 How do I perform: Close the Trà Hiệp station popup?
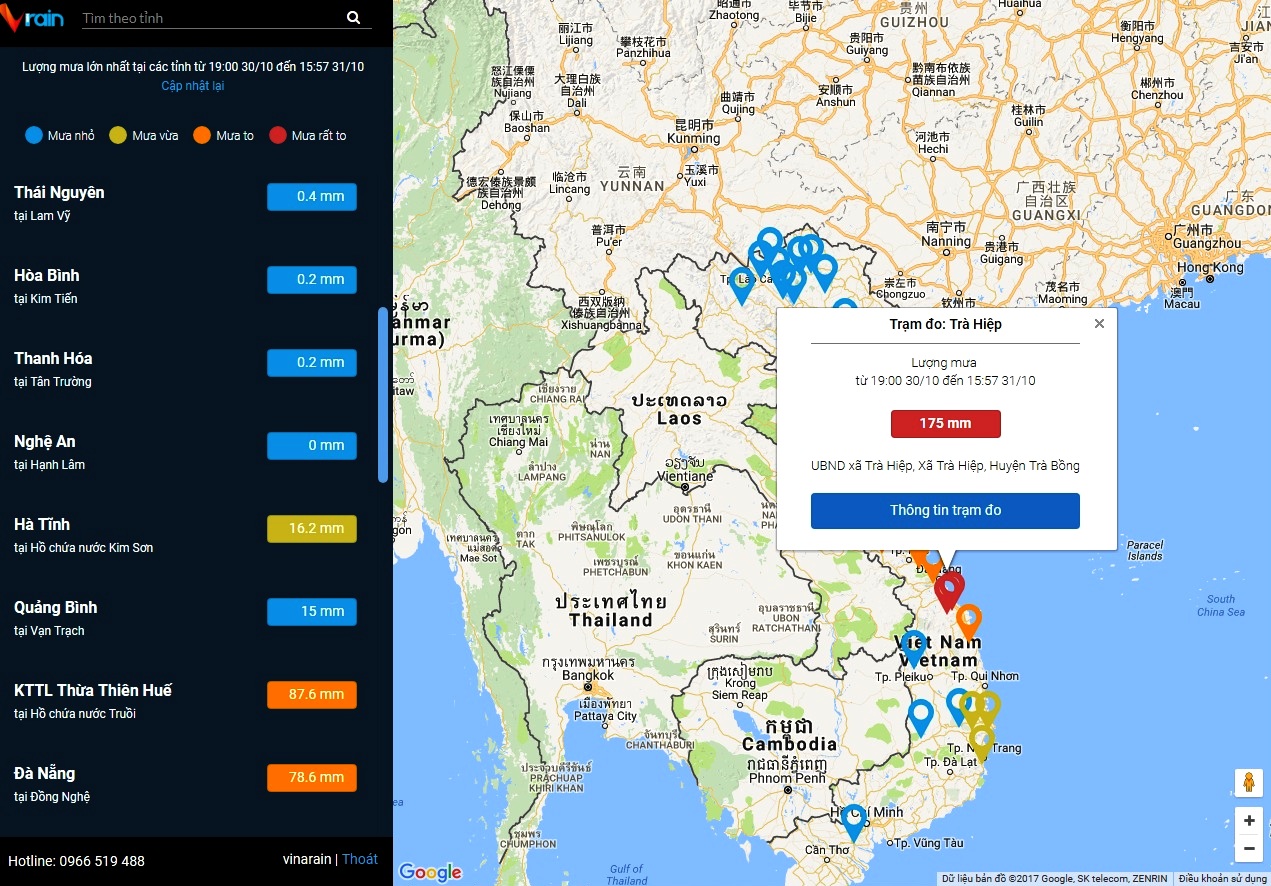coord(1099,323)
